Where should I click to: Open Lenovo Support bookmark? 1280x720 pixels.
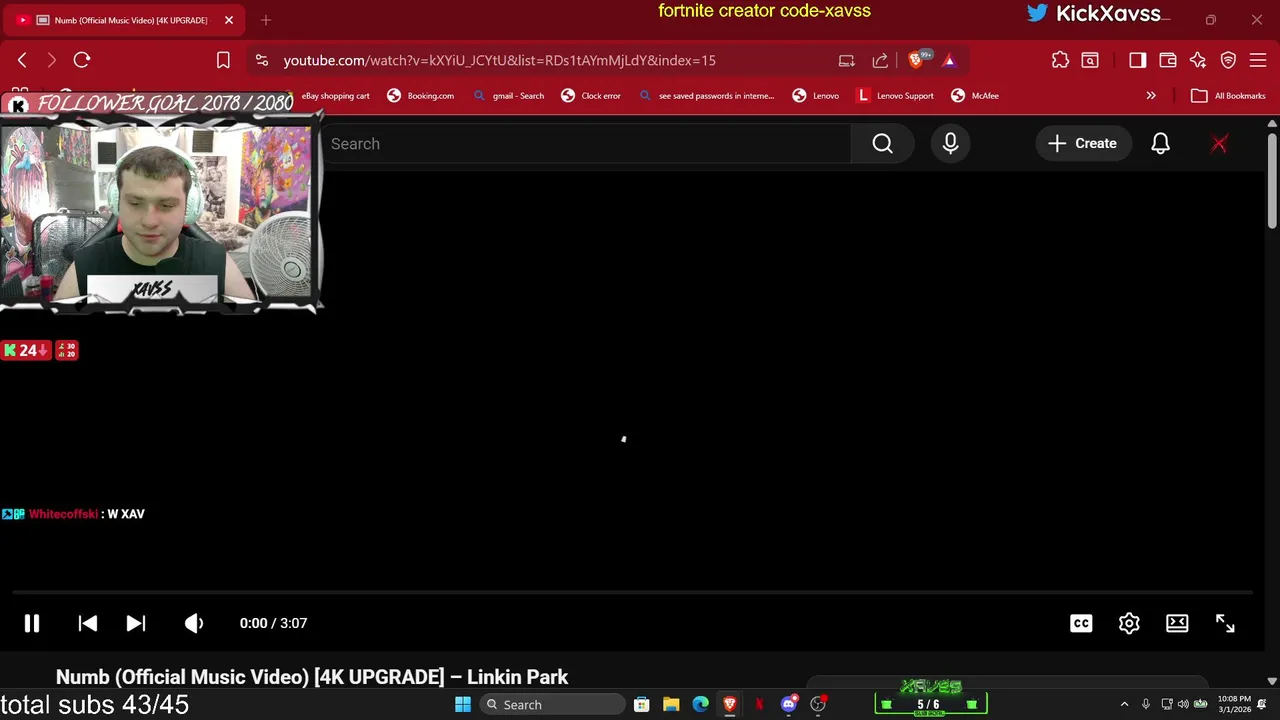pyautogui.click(x=895, y=96)
